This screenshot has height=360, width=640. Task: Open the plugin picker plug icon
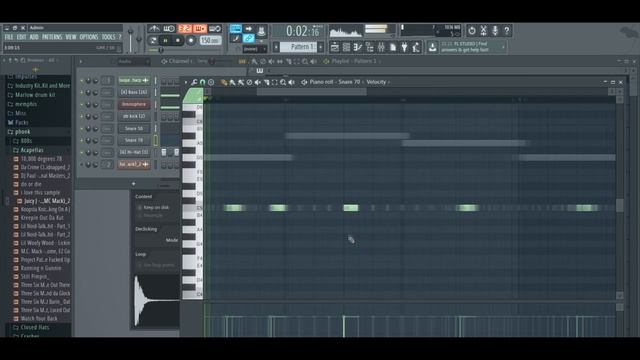pos(404,48)
